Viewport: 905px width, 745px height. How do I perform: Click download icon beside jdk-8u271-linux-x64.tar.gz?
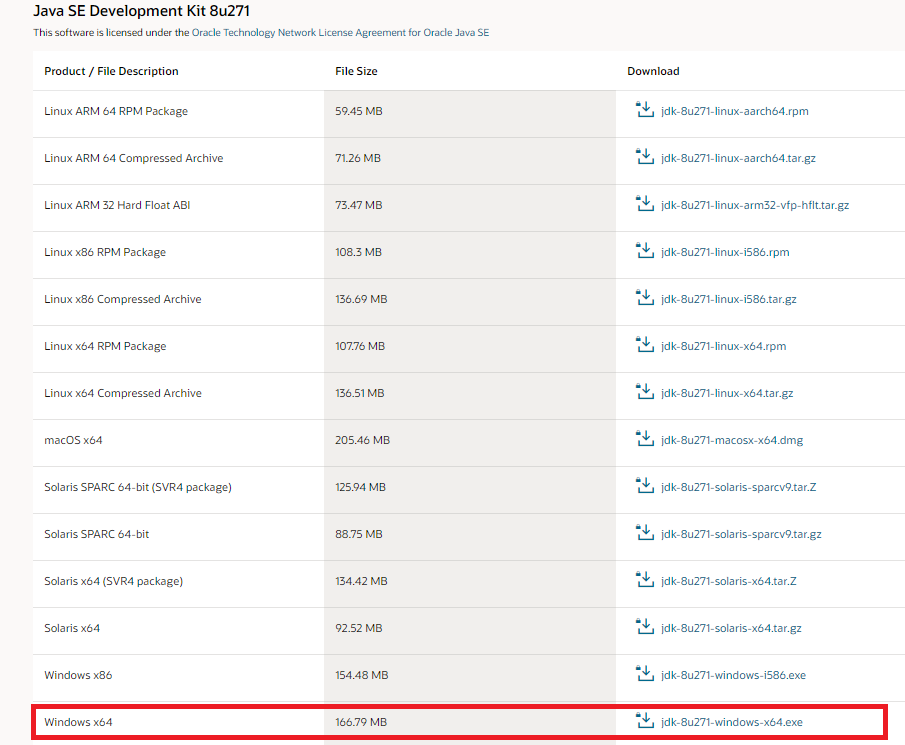click(x=644, y=391)
